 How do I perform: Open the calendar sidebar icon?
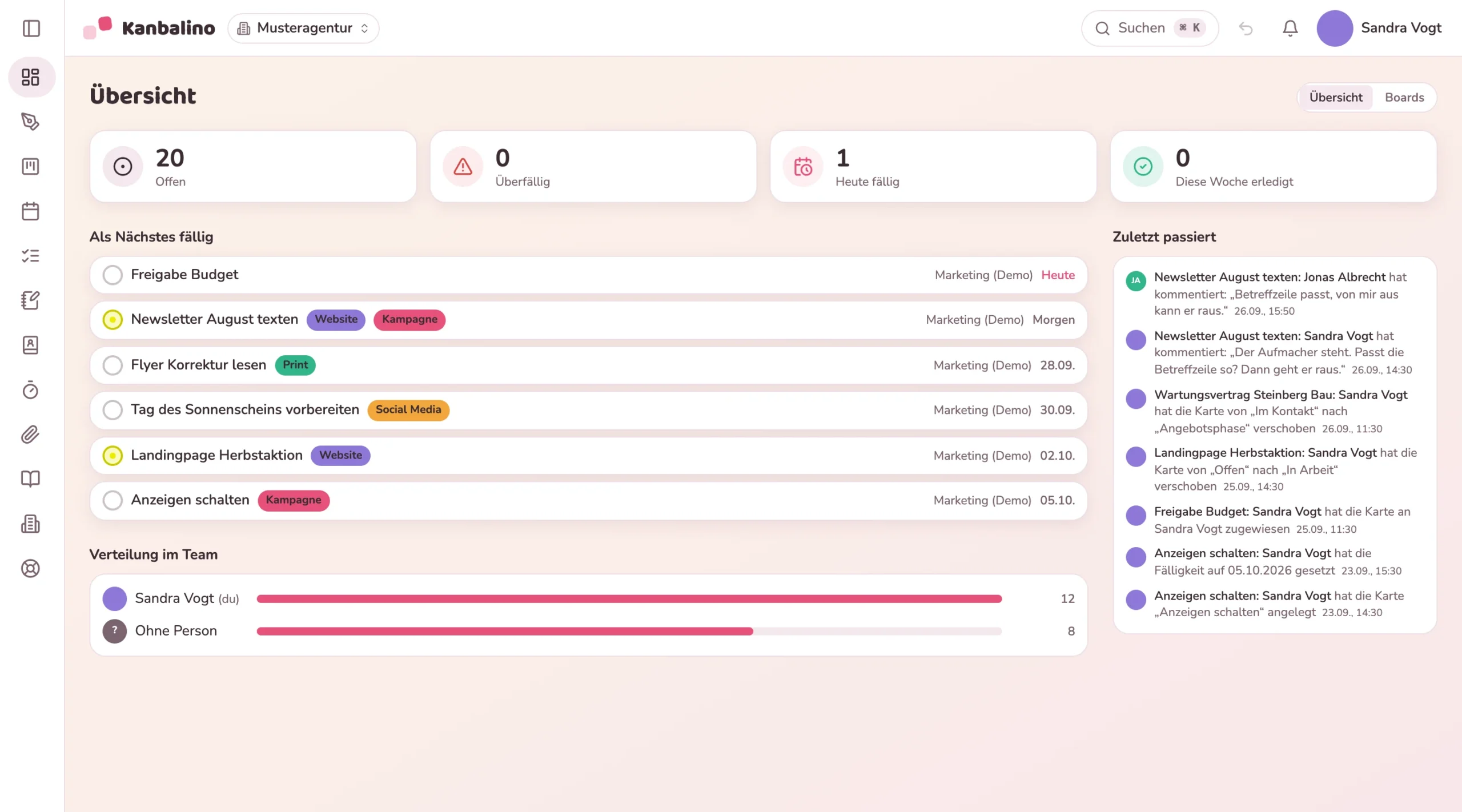pos(30,211)
